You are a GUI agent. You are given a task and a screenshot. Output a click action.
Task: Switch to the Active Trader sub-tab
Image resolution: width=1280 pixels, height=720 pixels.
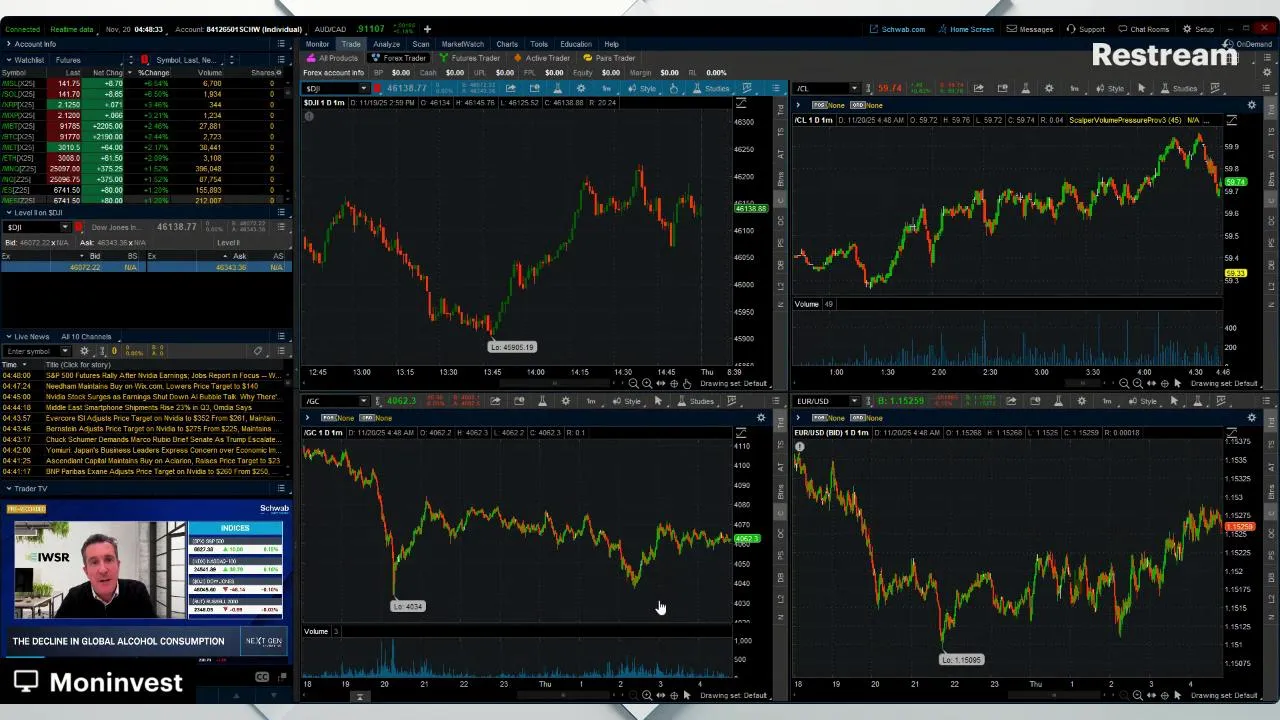pyautogui.click(x=543, y=58)
